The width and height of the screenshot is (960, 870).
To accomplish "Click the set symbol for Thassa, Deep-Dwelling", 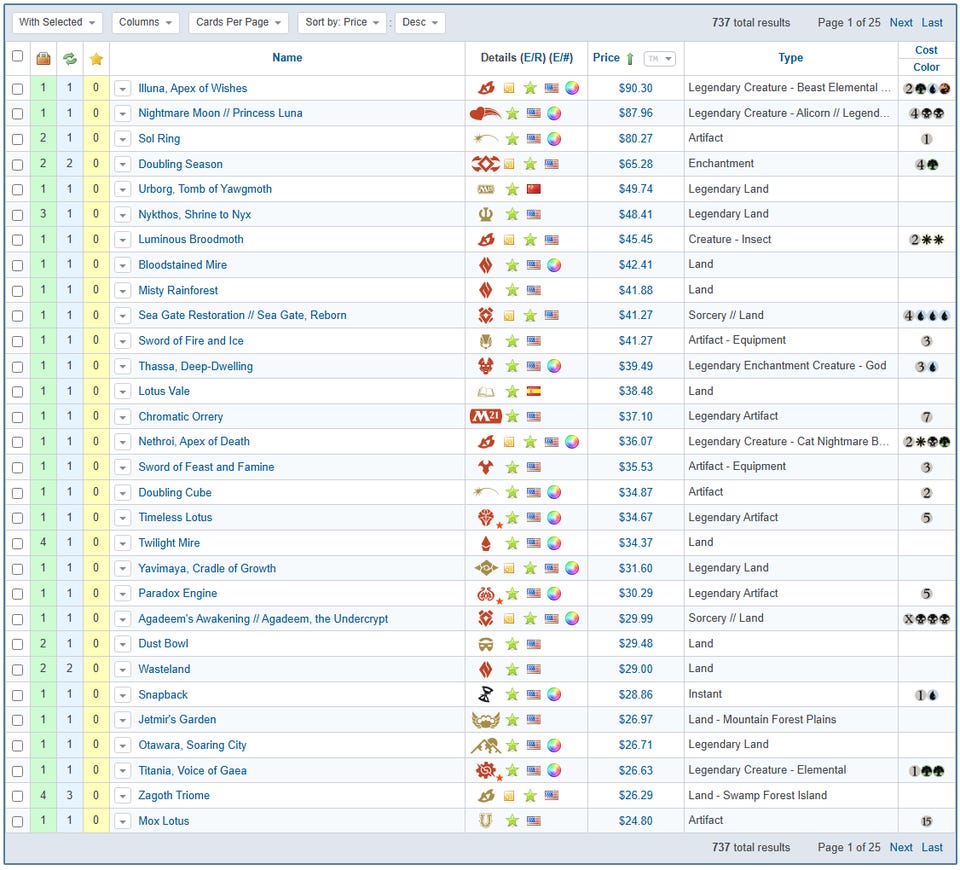I will tap(486, 366).
